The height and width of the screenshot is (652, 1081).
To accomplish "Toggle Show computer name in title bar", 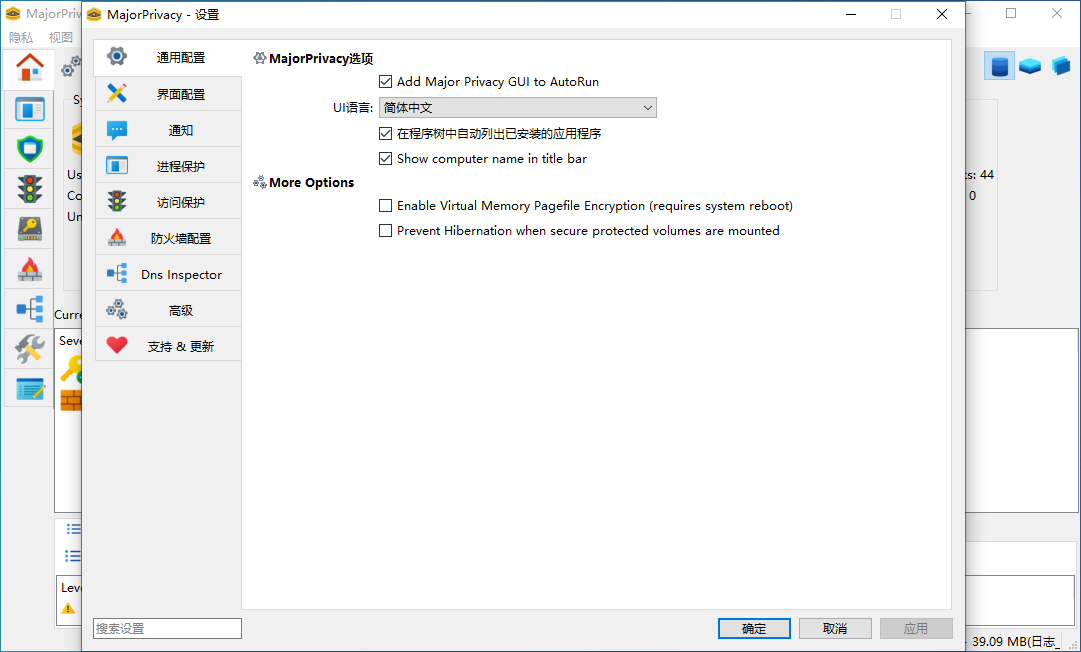I will (385, 159).
